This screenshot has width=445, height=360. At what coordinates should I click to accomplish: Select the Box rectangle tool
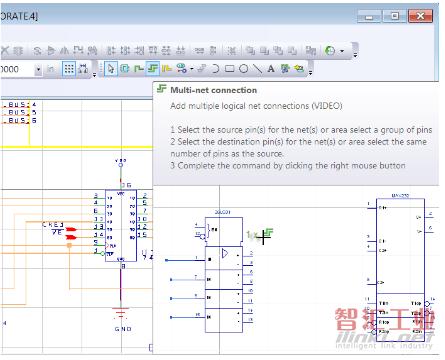[229, 69]
